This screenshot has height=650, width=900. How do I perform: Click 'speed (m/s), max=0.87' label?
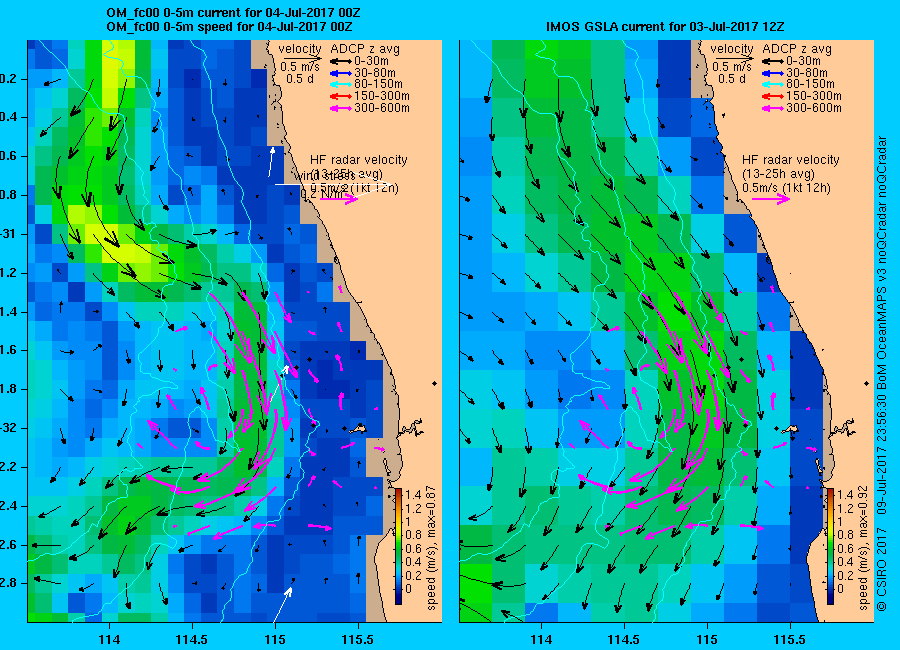tap(431, 548)
